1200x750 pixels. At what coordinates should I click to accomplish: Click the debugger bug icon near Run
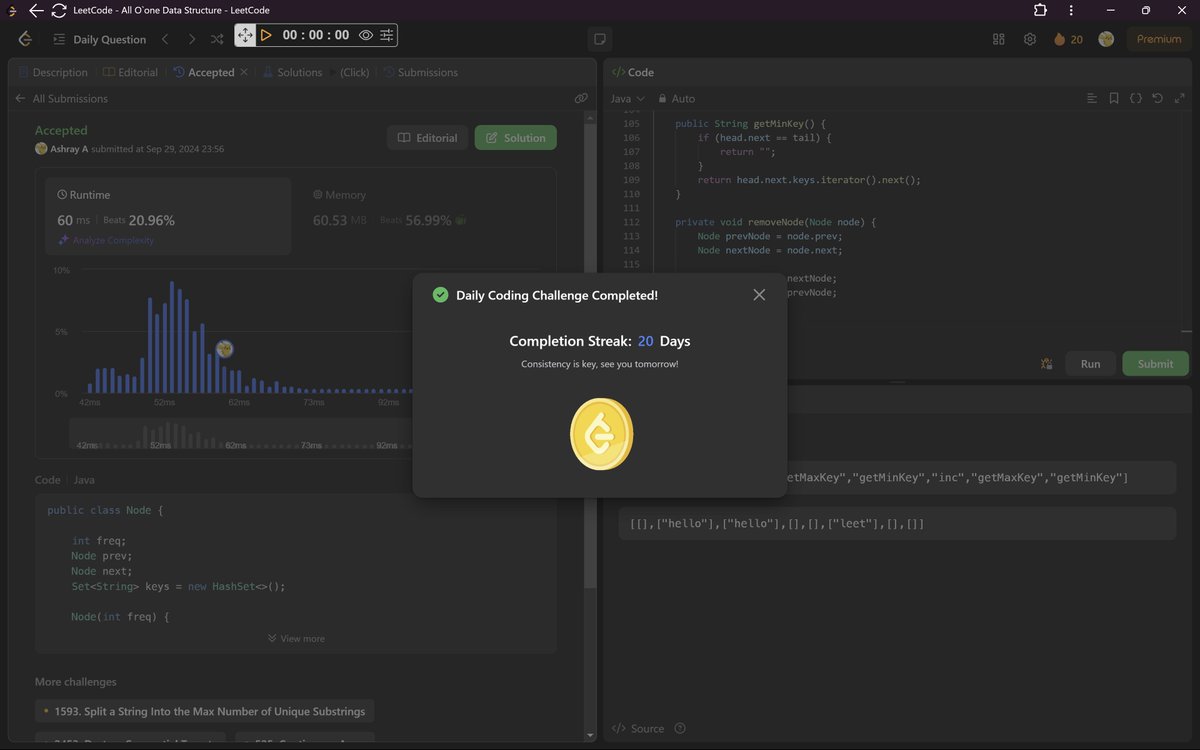(x=1047, y=364)
